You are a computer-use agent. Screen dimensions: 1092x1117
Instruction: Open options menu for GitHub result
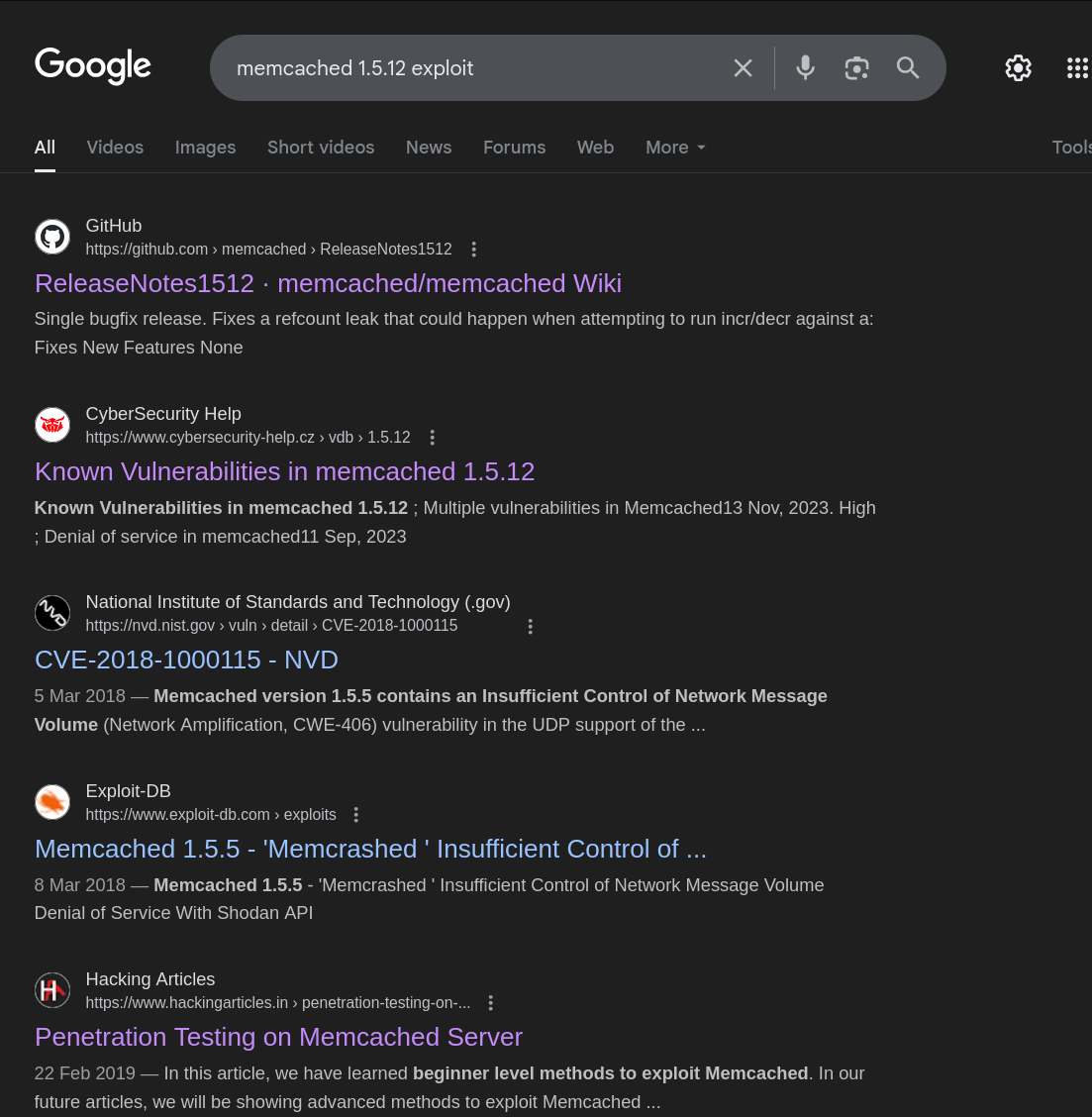coord(474,250)
